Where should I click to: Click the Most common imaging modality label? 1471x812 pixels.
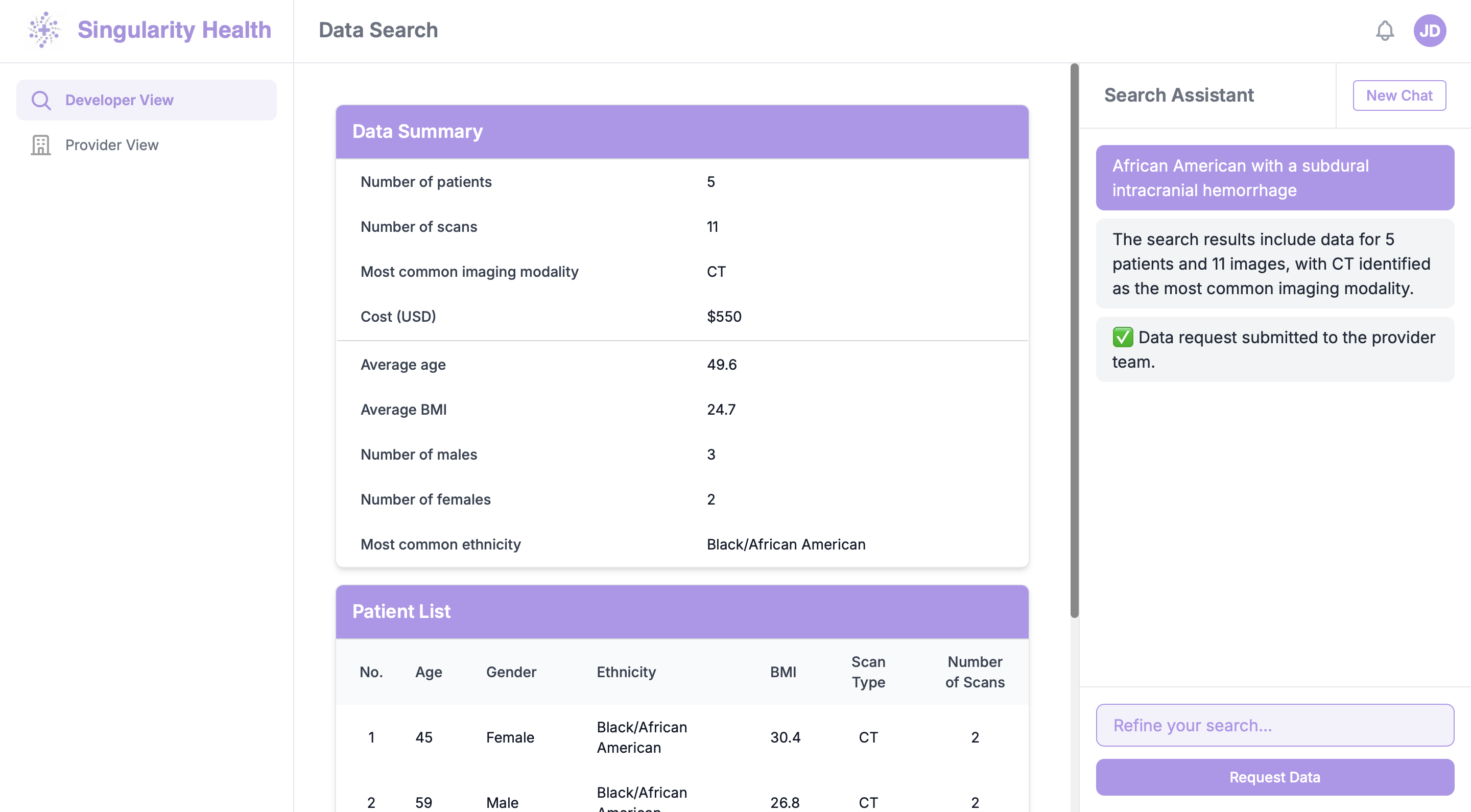click(469, 272)
